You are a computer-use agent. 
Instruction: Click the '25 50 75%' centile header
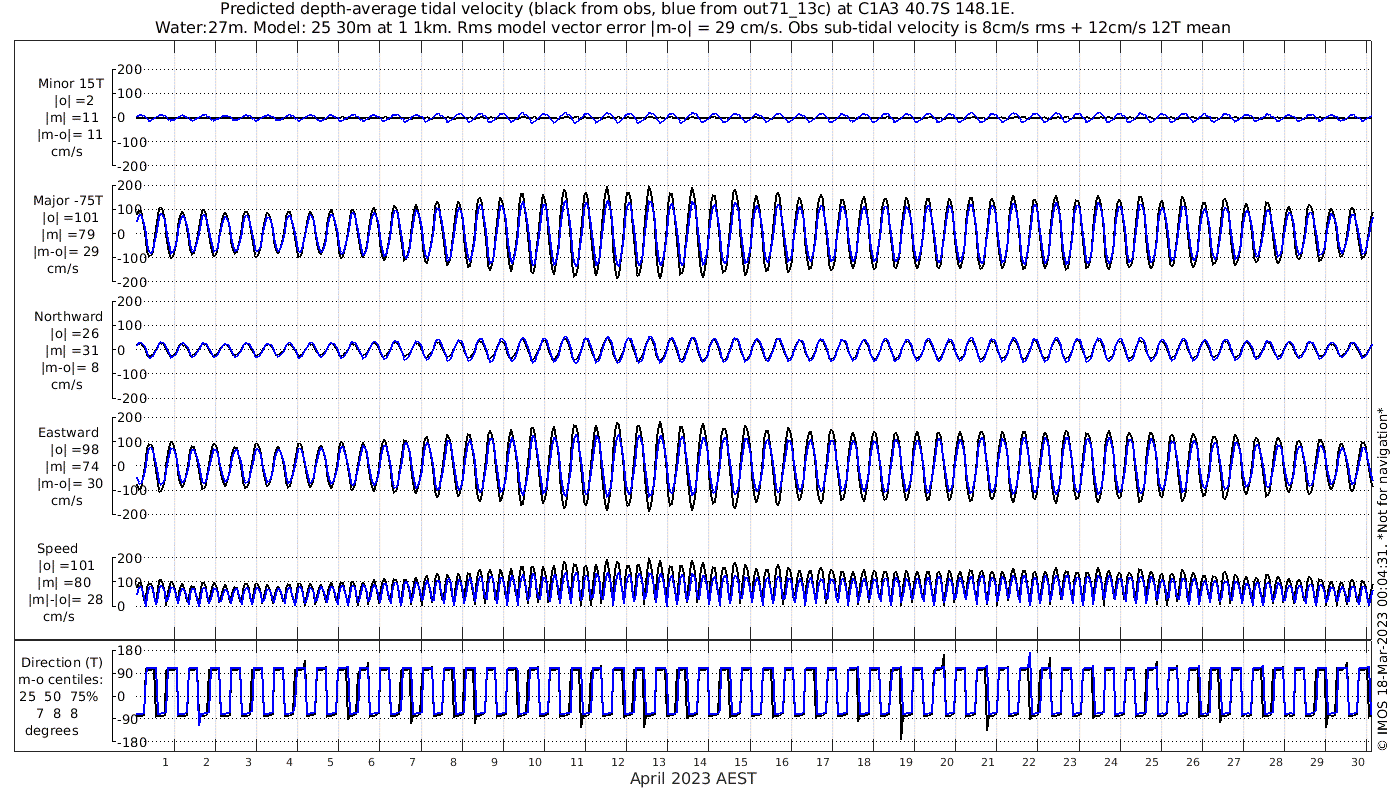(x=60, y=697)
